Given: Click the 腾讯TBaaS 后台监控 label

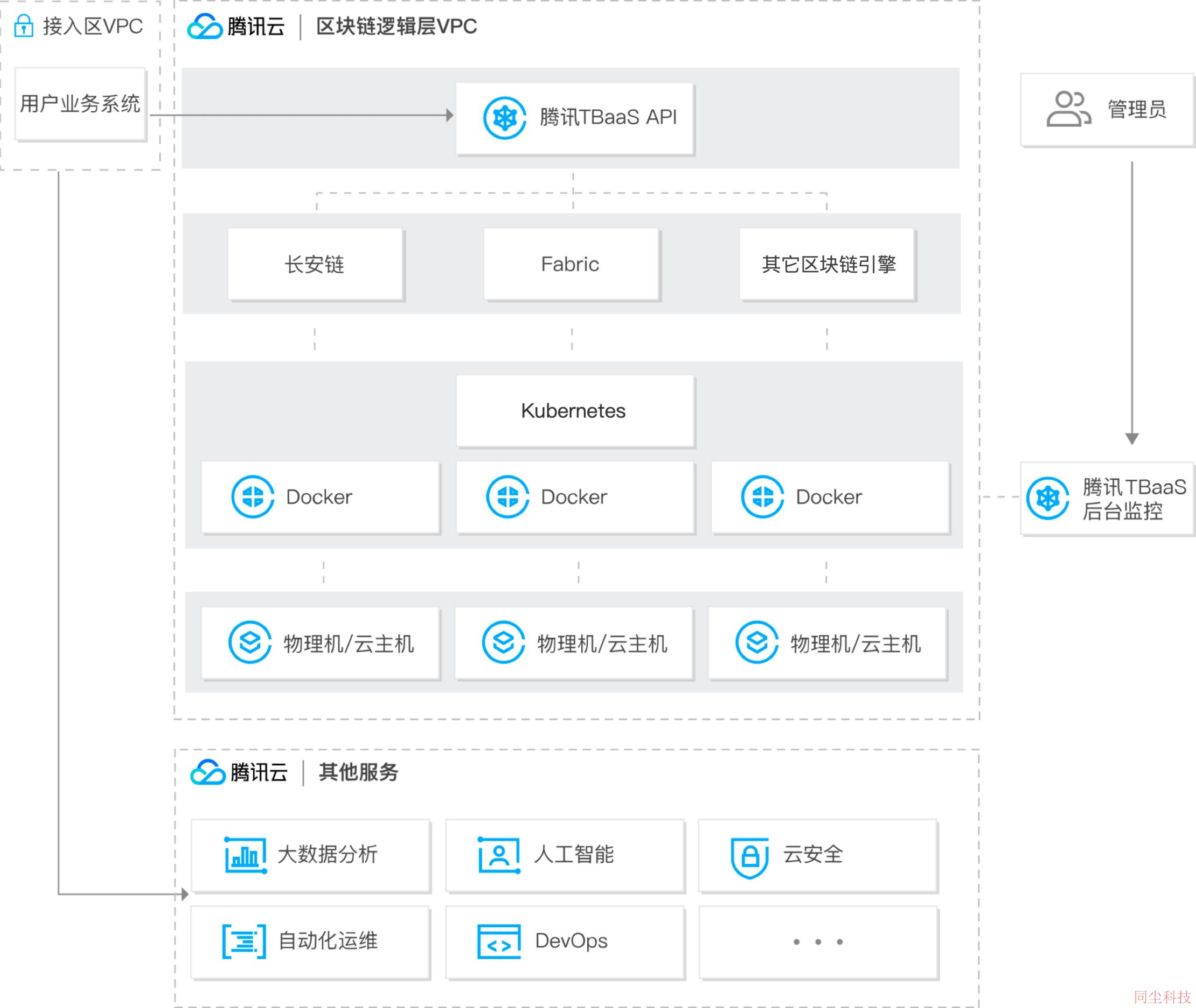Looking at the screenshot, I should tap(1134, 499).
